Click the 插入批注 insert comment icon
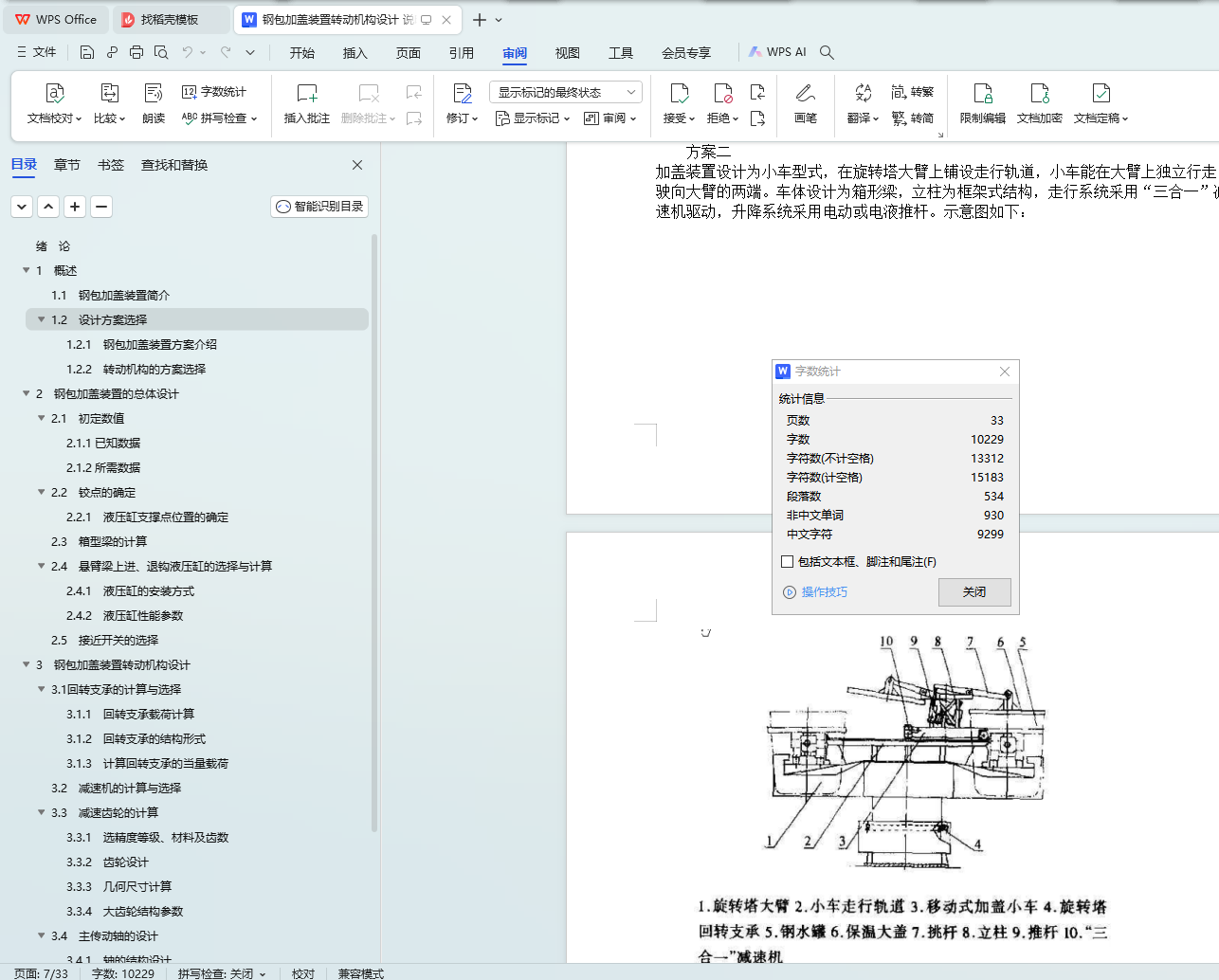The width and height of the screenshot is (1219, 980). coord(307,93)
